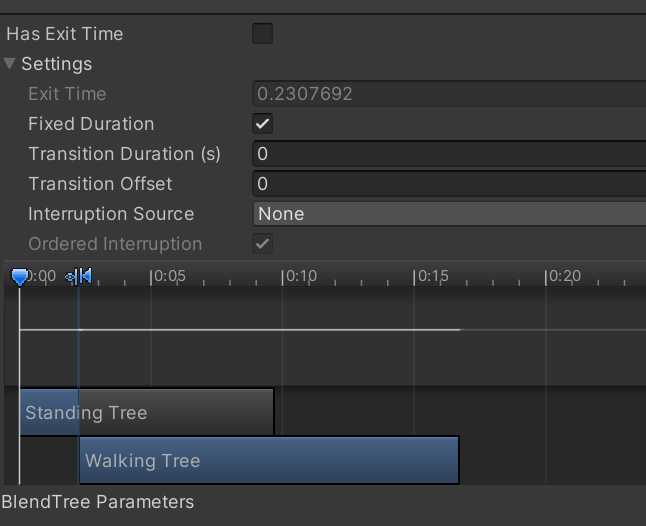Select the Walking Tree clip bar
Screen dimensions: 646x526
click(x=269, y=460)
